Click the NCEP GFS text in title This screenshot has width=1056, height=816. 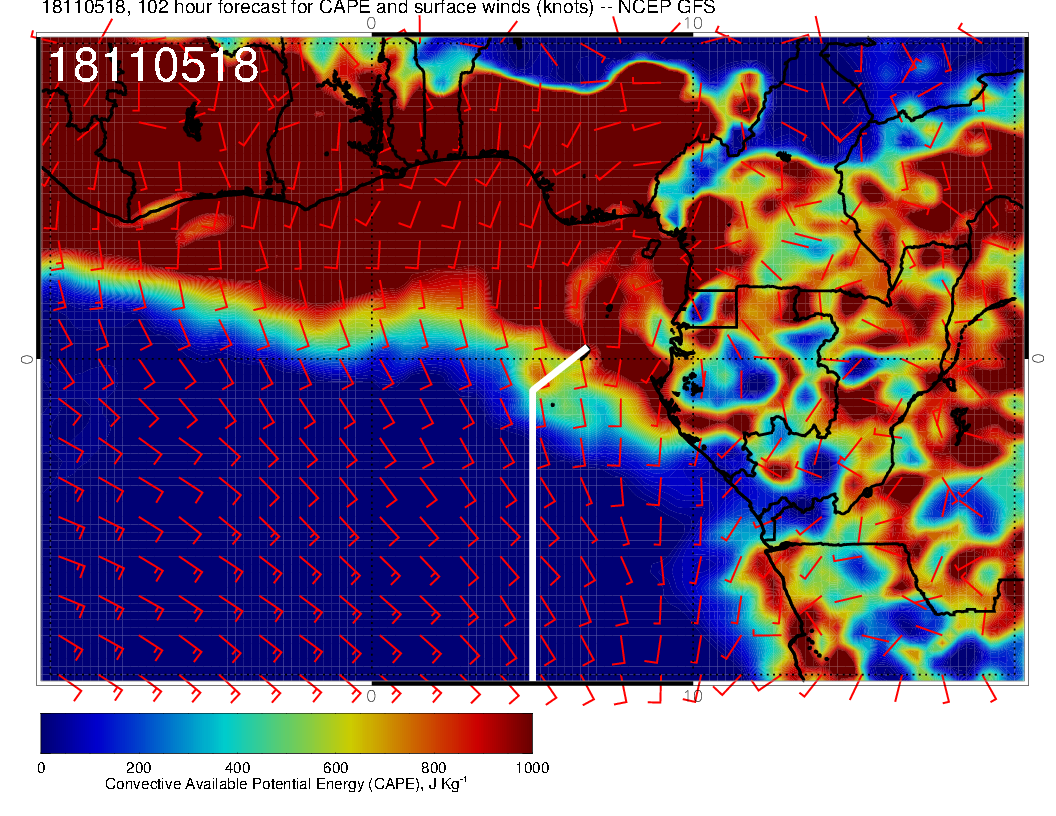click(x=674, y=8)
